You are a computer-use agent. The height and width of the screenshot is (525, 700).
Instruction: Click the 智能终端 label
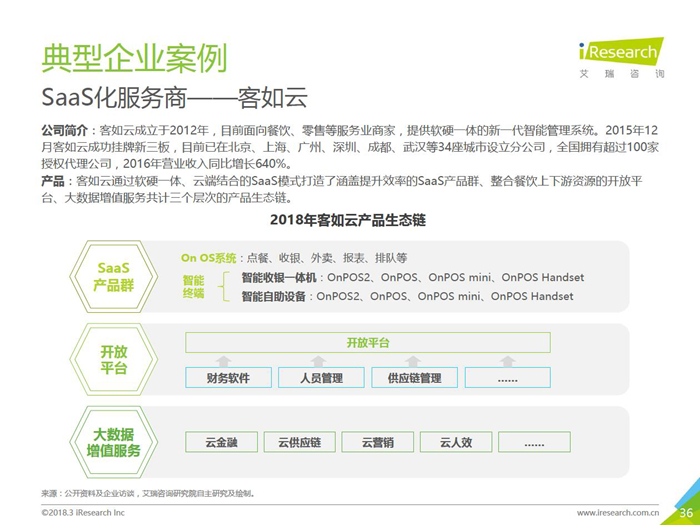tap(193, 287)
